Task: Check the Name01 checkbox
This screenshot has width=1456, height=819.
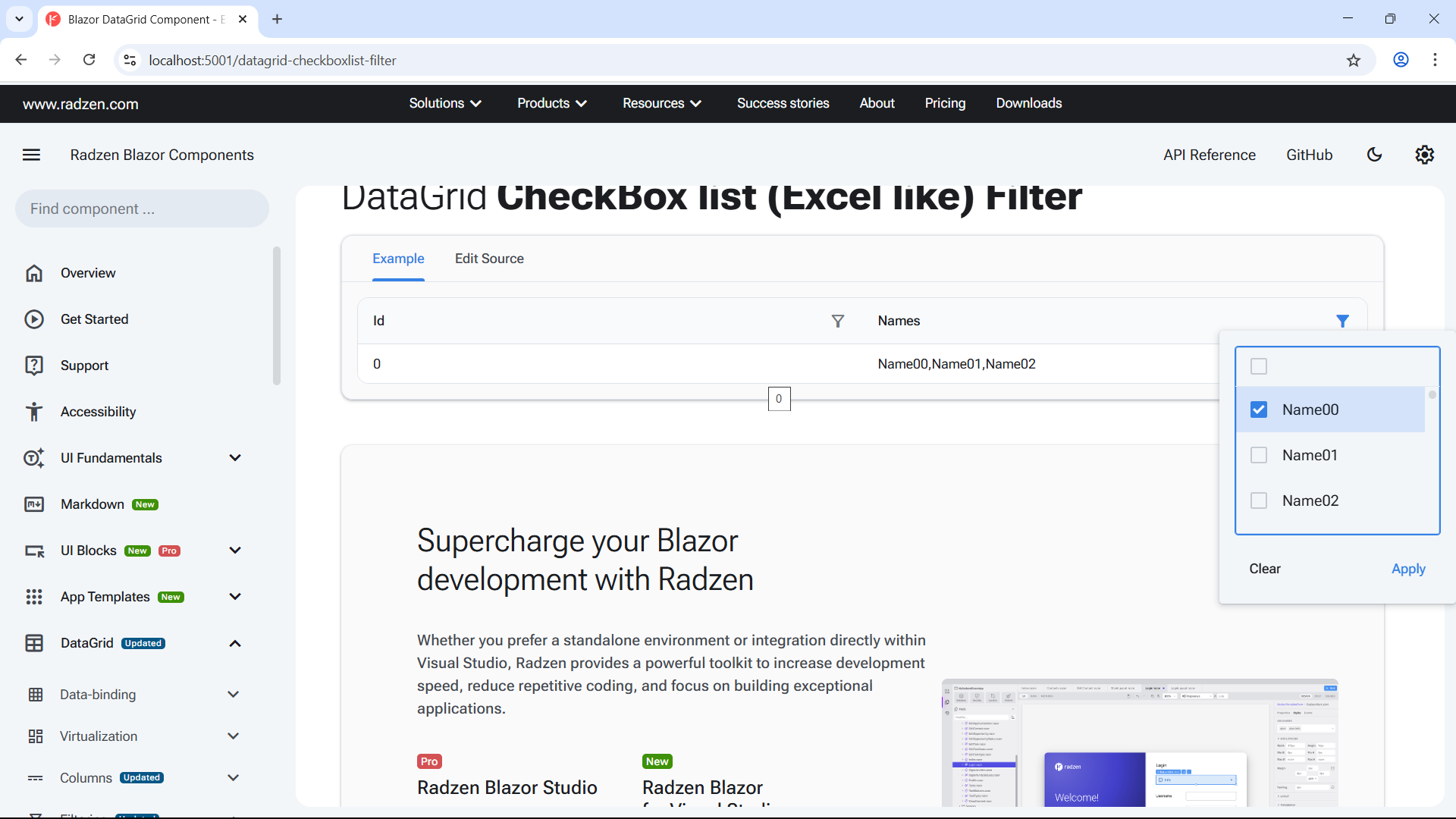Action: (x=1260, y=455)
